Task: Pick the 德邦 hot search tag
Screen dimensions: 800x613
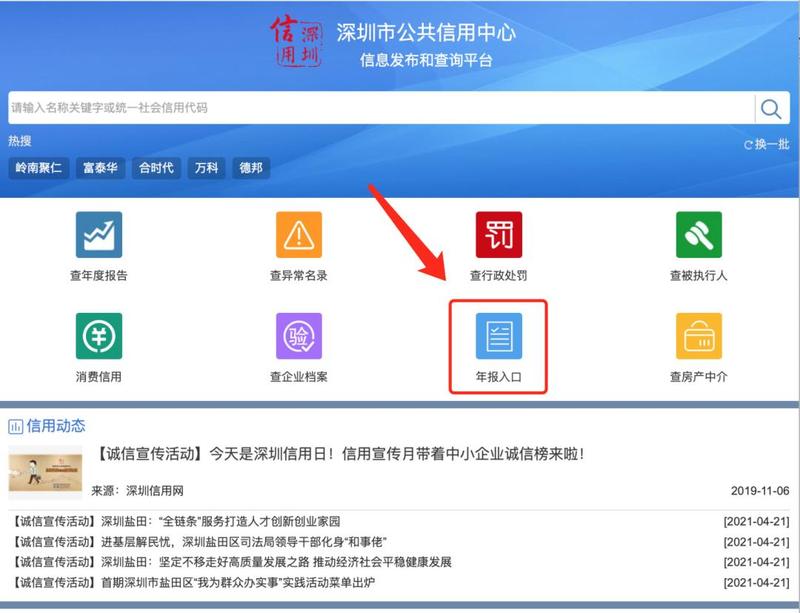Action: coord(251,168)
